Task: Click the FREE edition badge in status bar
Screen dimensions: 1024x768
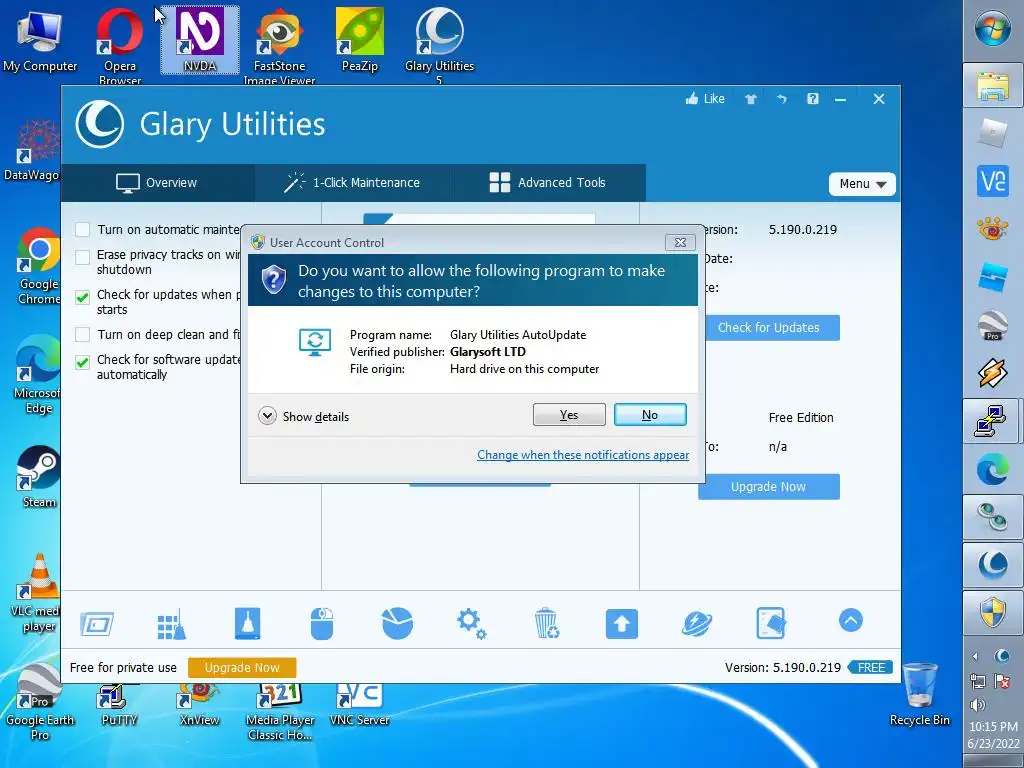Action: [x=871, y=667]
